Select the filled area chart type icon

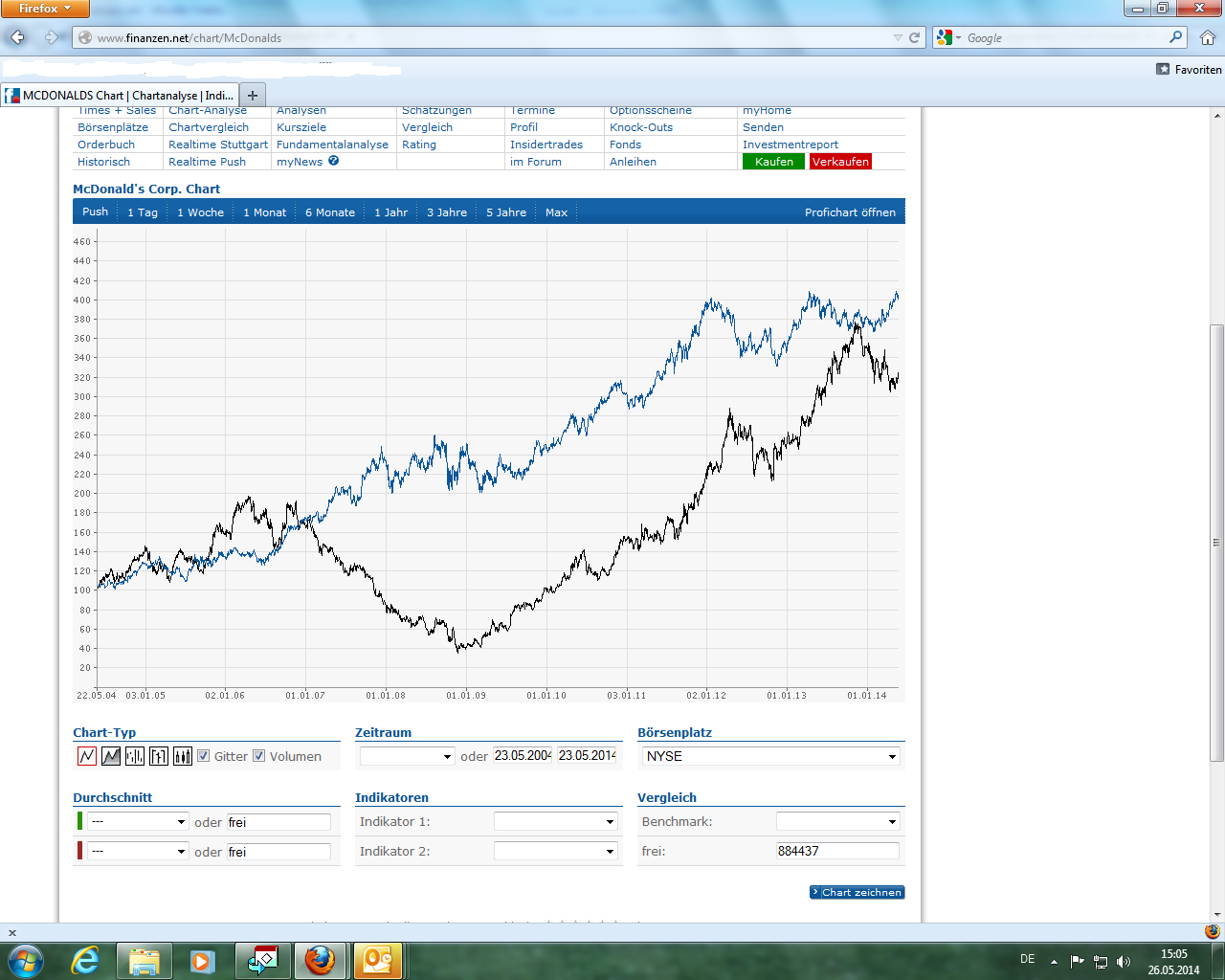(x=111, y=756)
